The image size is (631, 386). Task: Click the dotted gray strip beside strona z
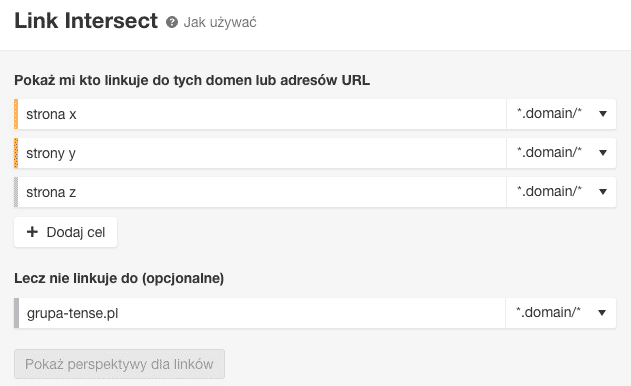point(16,192)
